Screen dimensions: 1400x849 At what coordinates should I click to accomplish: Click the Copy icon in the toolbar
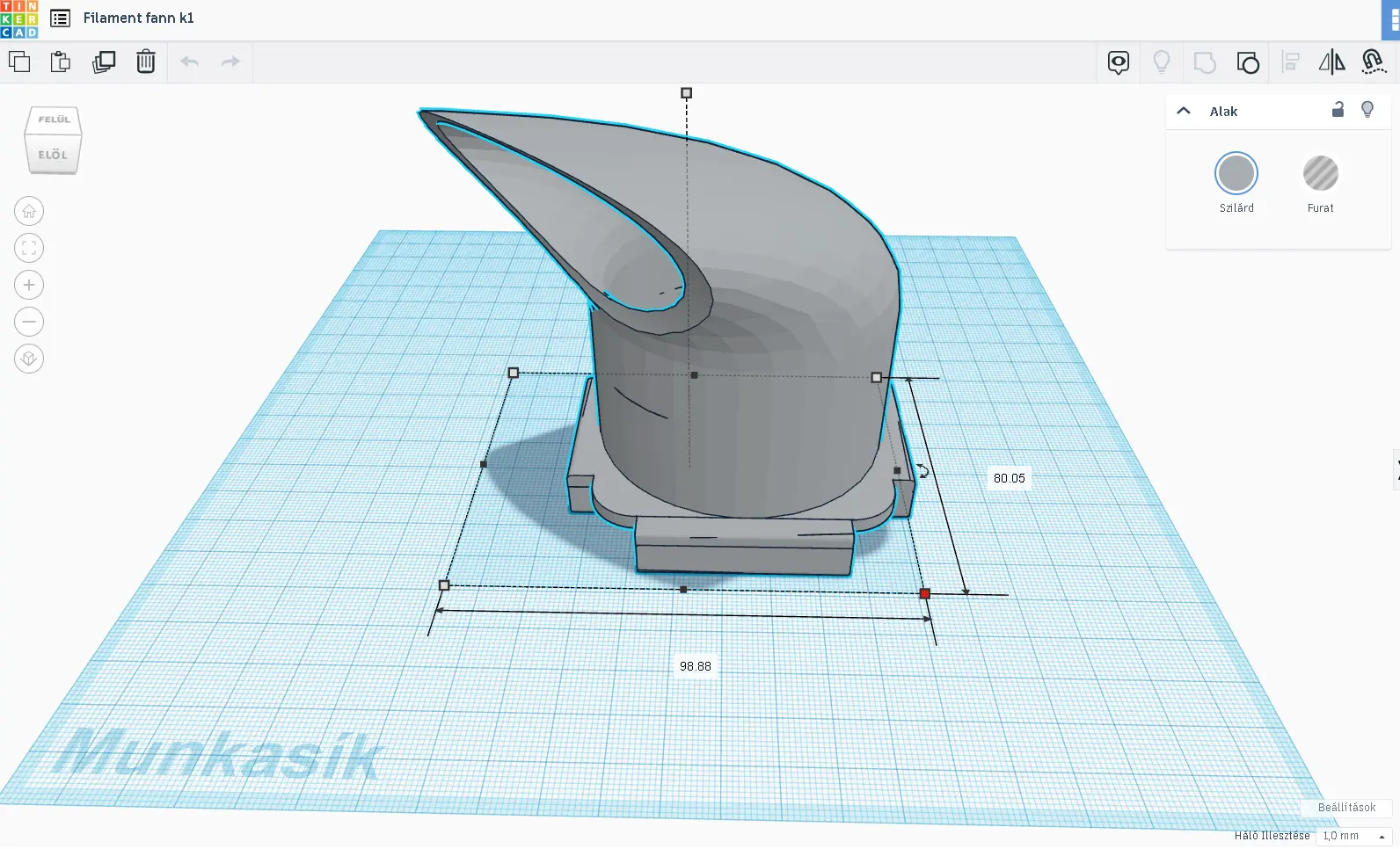click(19, 62)
